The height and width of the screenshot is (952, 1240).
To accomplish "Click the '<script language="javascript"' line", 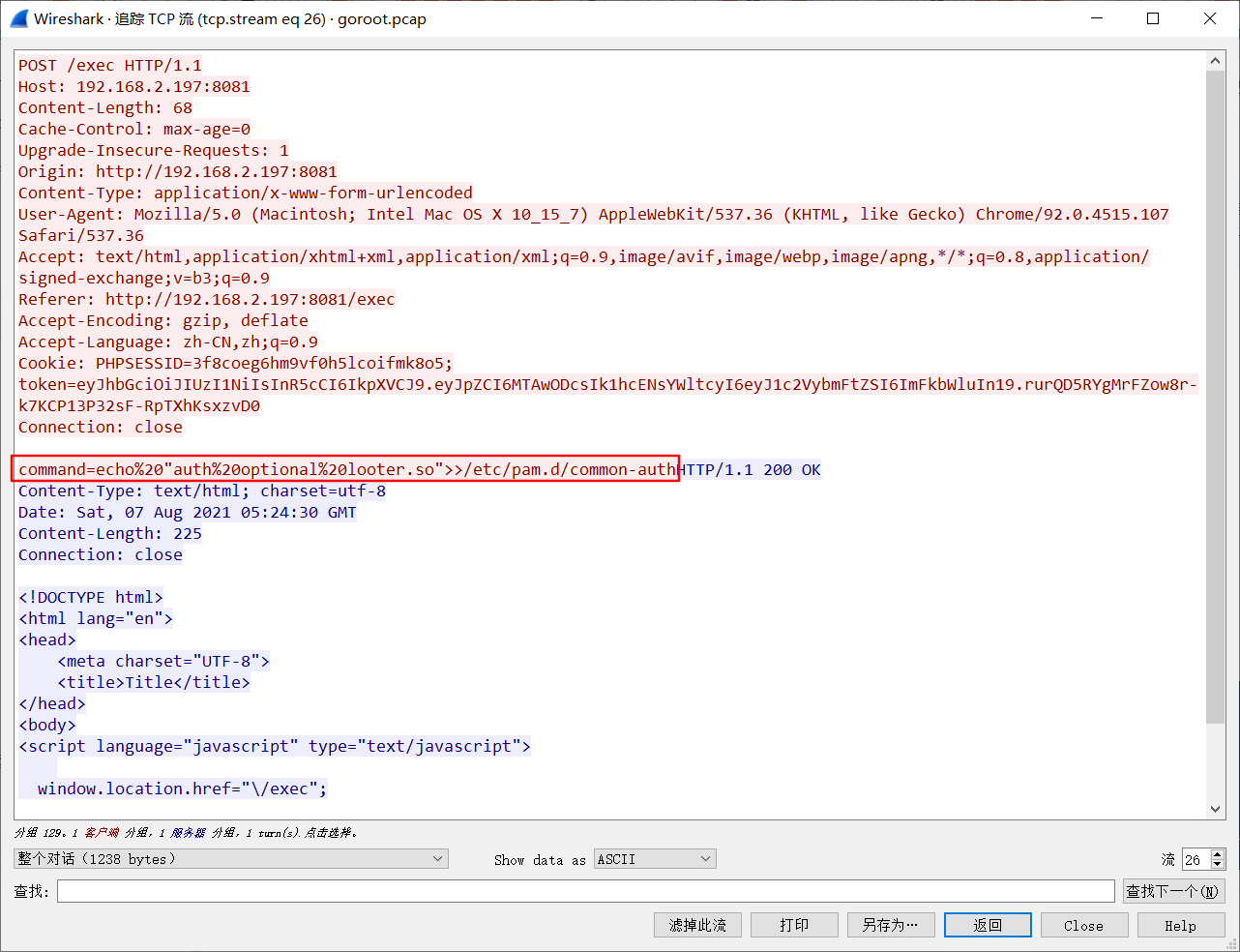I will (275, 746).
